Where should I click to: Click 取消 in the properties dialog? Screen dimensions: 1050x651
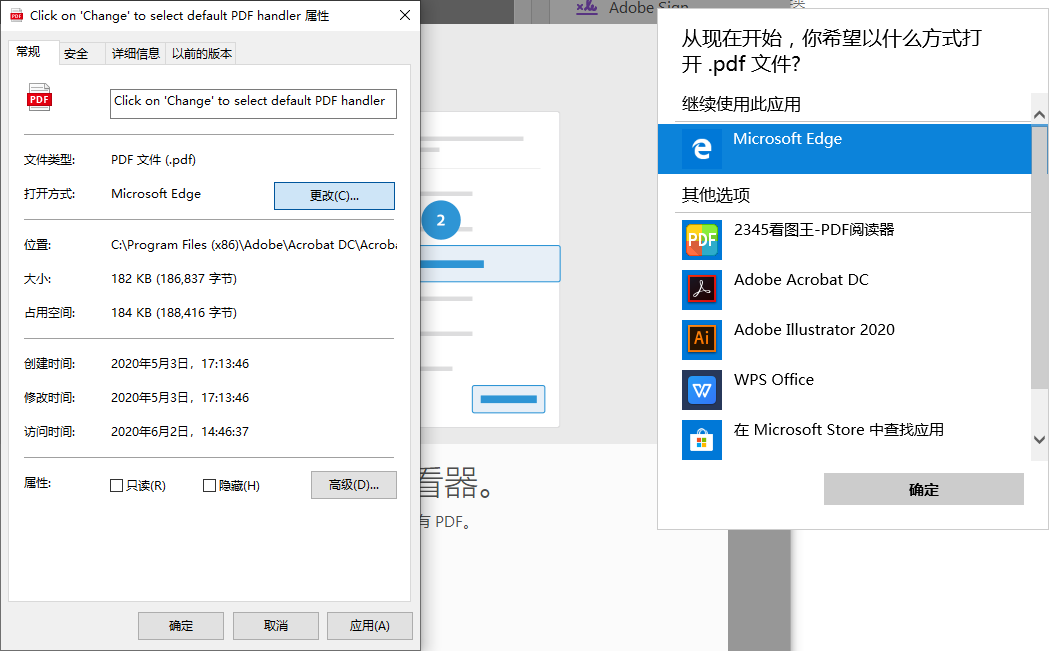(x=276, y=626)
